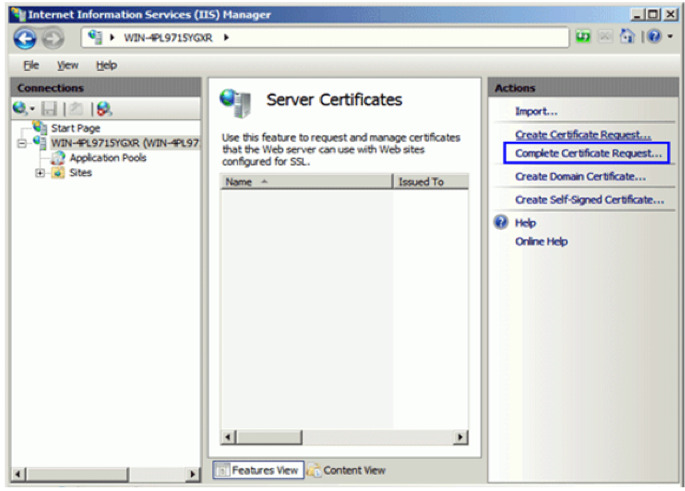Image resolution: width=685 pixels, height=491 pixels.
Task: Minimize the IIS Manager window
Action: click(637, 14)
